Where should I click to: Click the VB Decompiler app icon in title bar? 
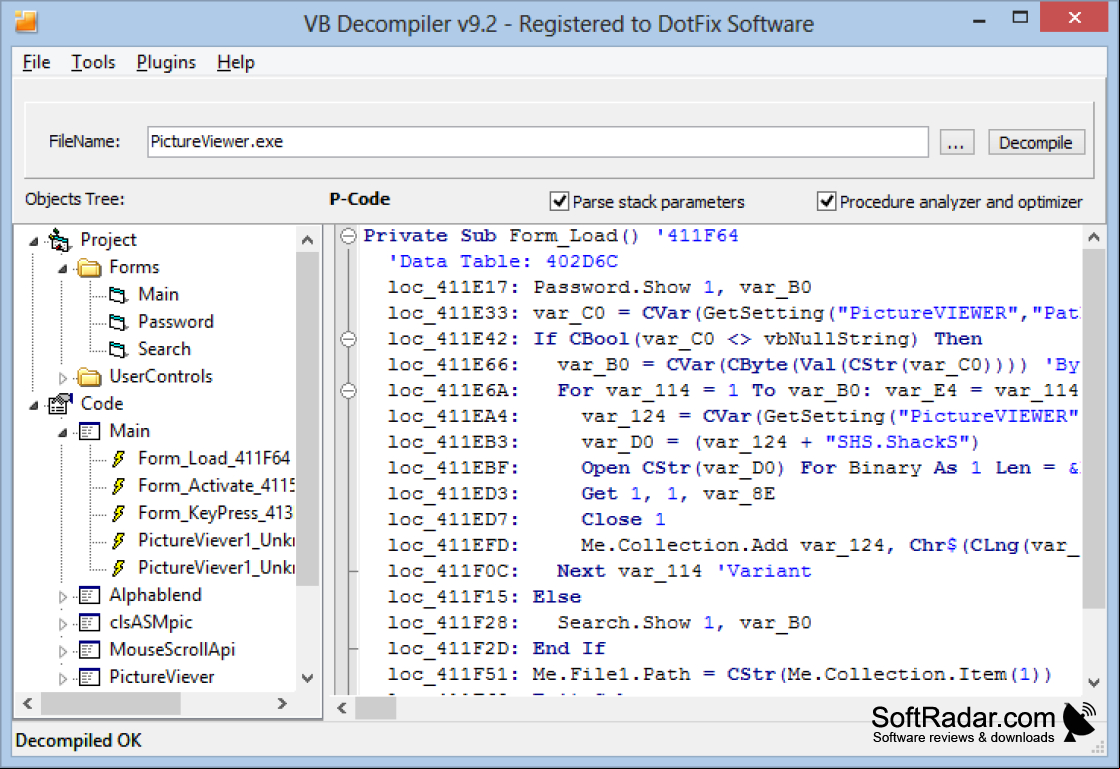pyautogui.click(x=26, y=21)
